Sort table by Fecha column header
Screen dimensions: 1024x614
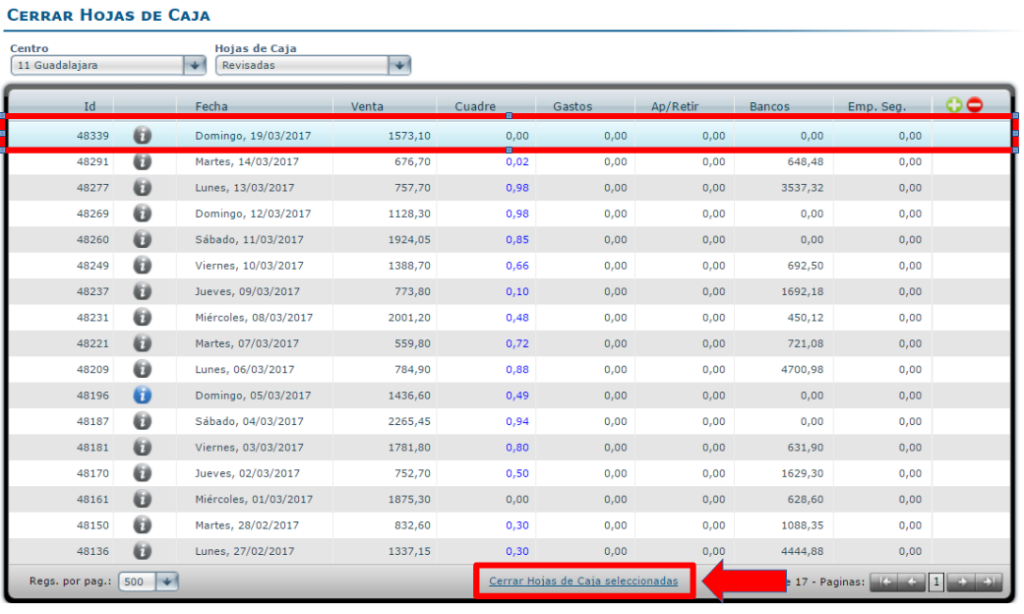click(x=211, y=106)
